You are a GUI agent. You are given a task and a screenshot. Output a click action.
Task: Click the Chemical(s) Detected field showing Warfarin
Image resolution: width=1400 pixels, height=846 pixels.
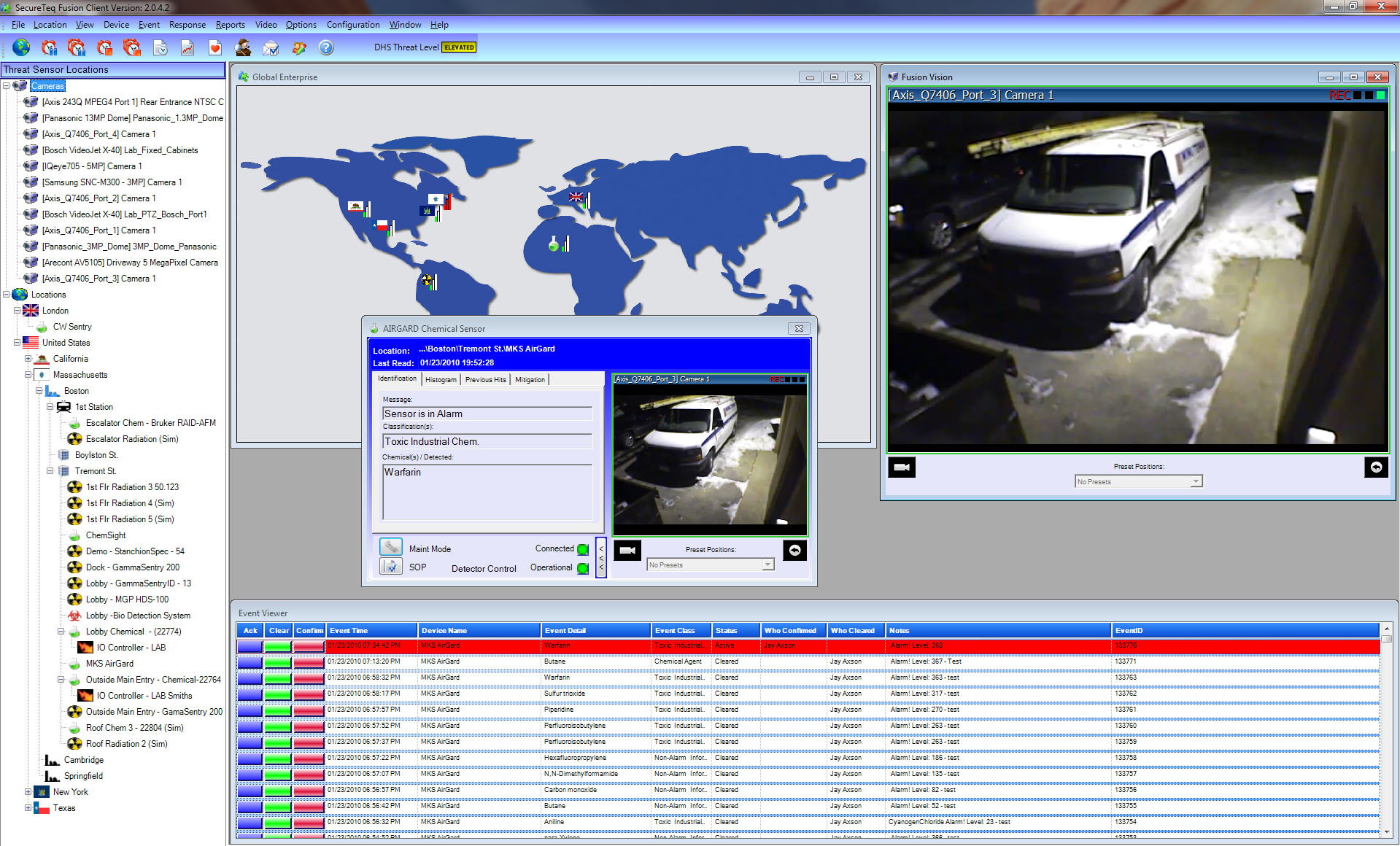point(487,492)
